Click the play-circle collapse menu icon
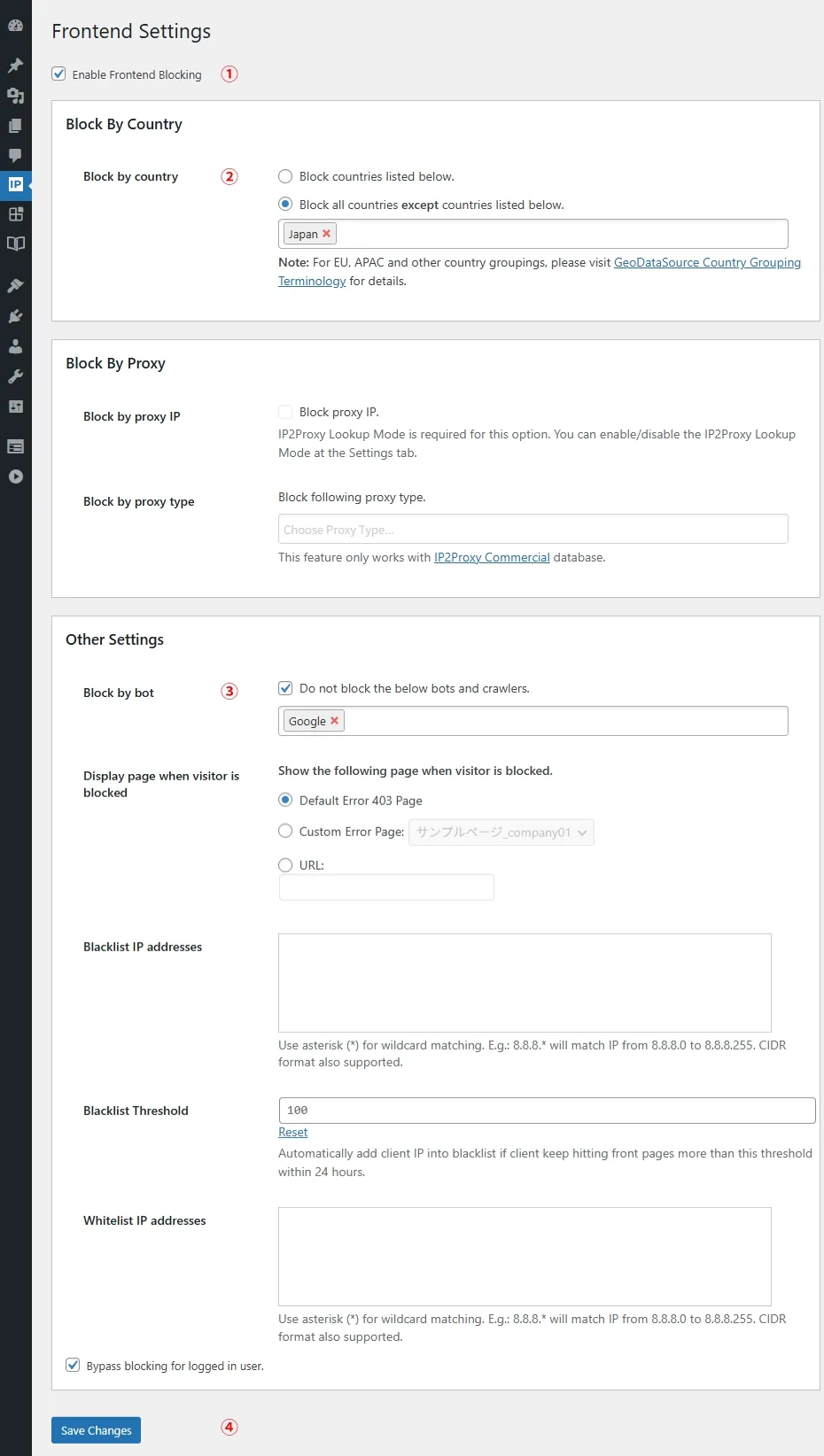The width and height of the screenshot is (824, 1456). click(x=15, y=476)
